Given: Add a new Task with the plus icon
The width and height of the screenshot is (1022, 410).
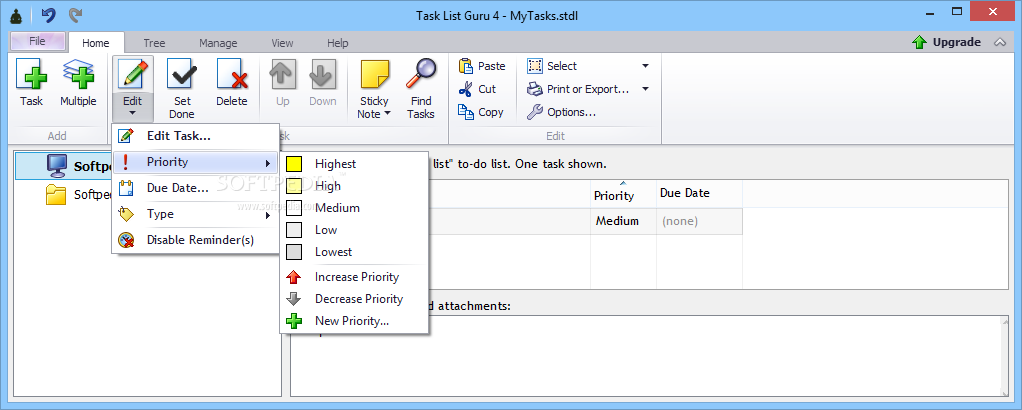Looking at the screenshot, I should point(31,74).
